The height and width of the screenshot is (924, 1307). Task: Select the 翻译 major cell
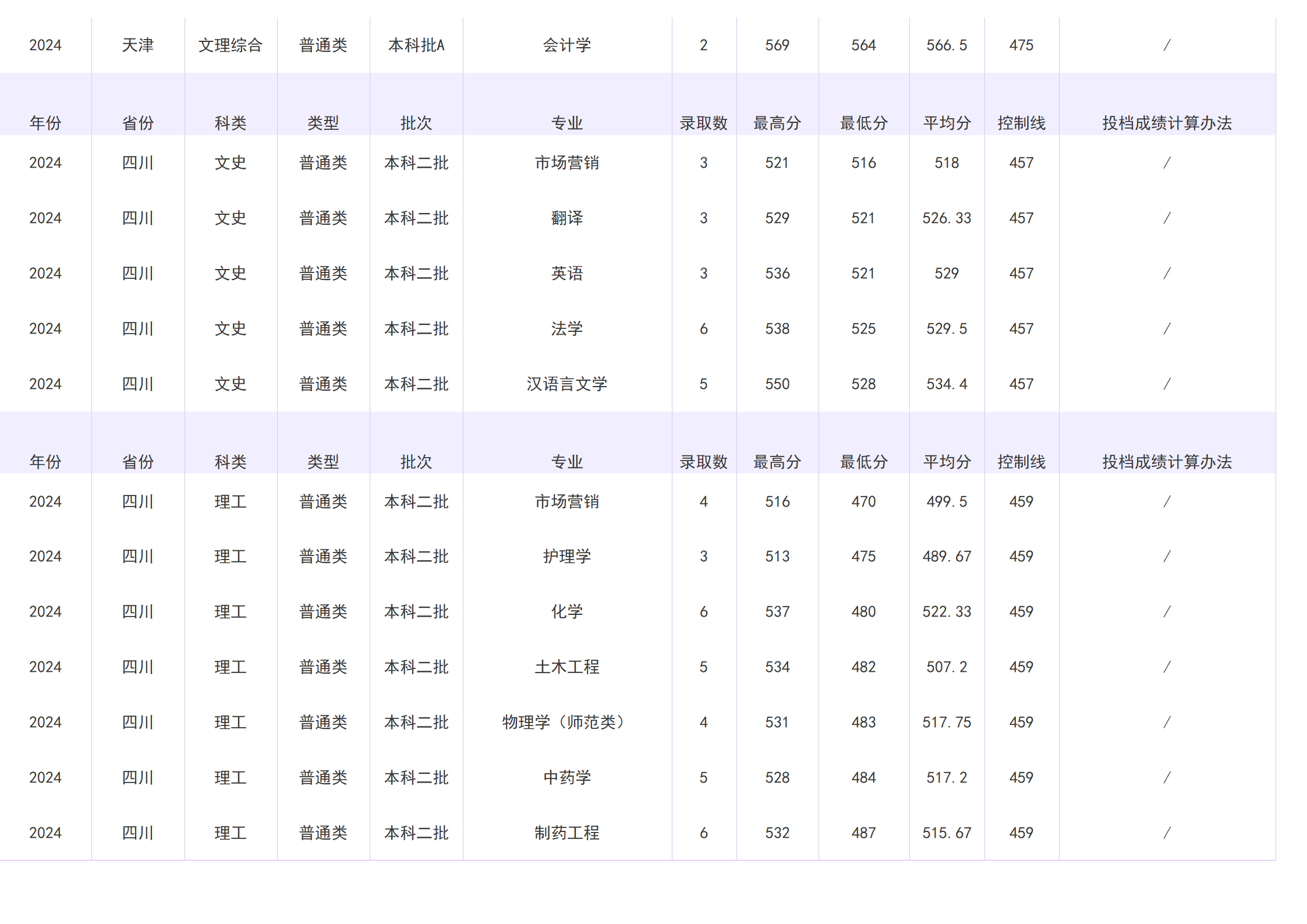click(568, 218)
